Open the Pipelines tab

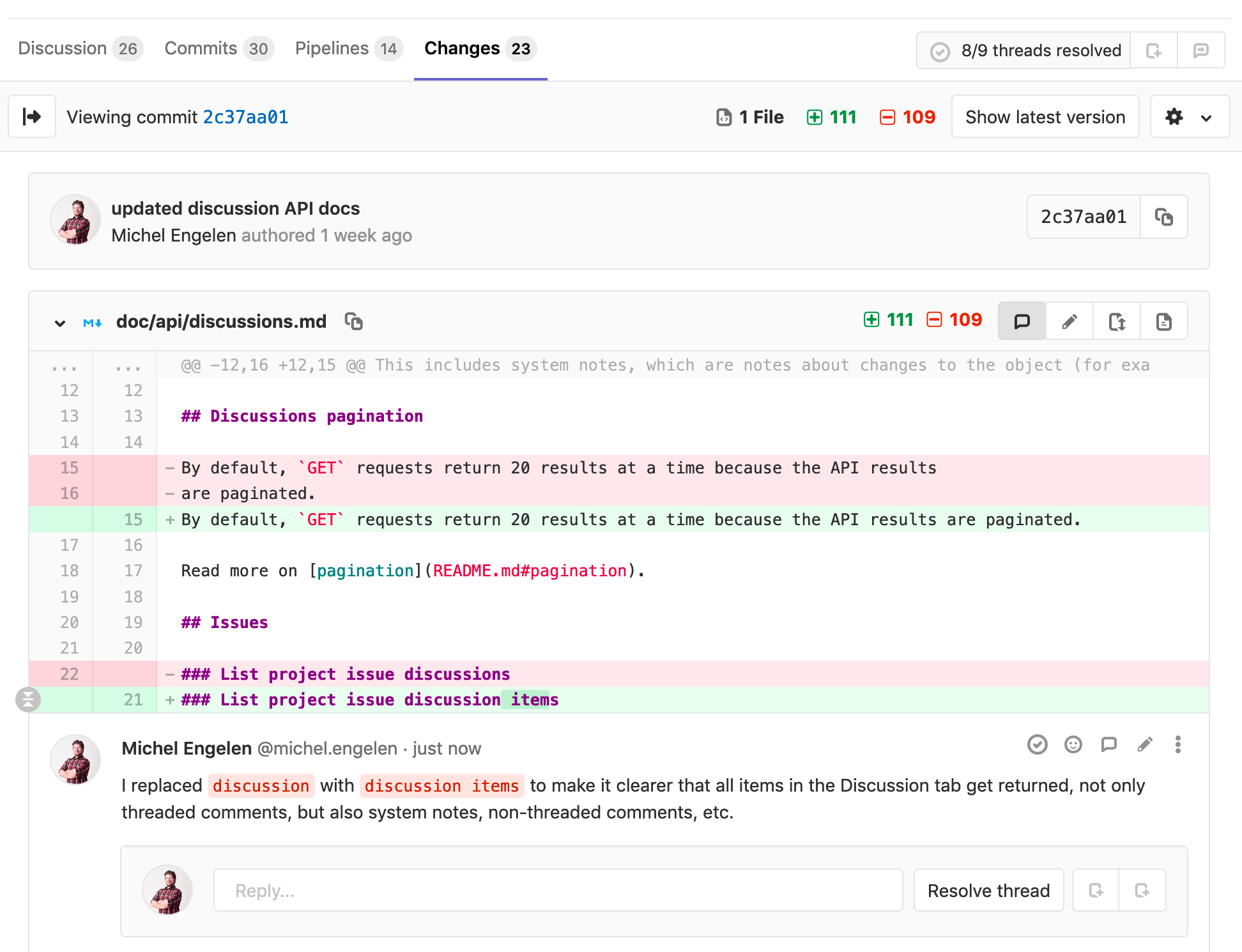[x=332, y=48]
